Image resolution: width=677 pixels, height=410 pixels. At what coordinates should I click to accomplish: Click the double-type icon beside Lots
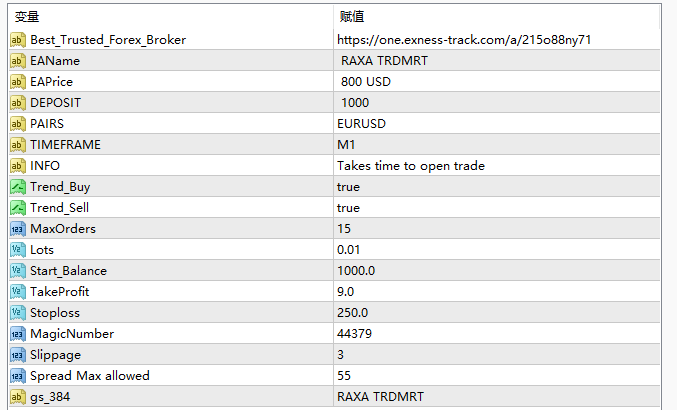tap(18, 250)
